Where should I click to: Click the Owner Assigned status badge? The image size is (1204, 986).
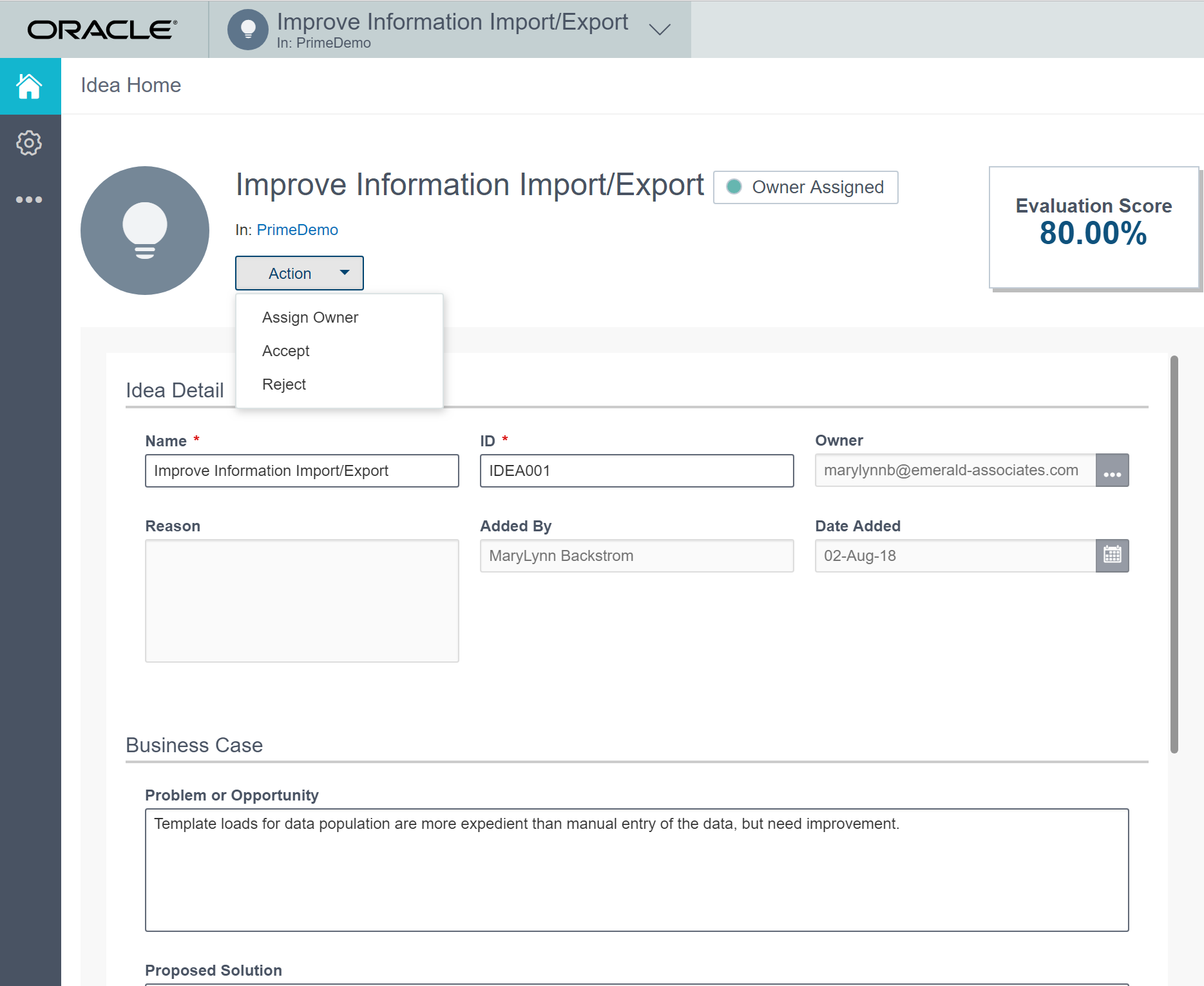point(806,187)
